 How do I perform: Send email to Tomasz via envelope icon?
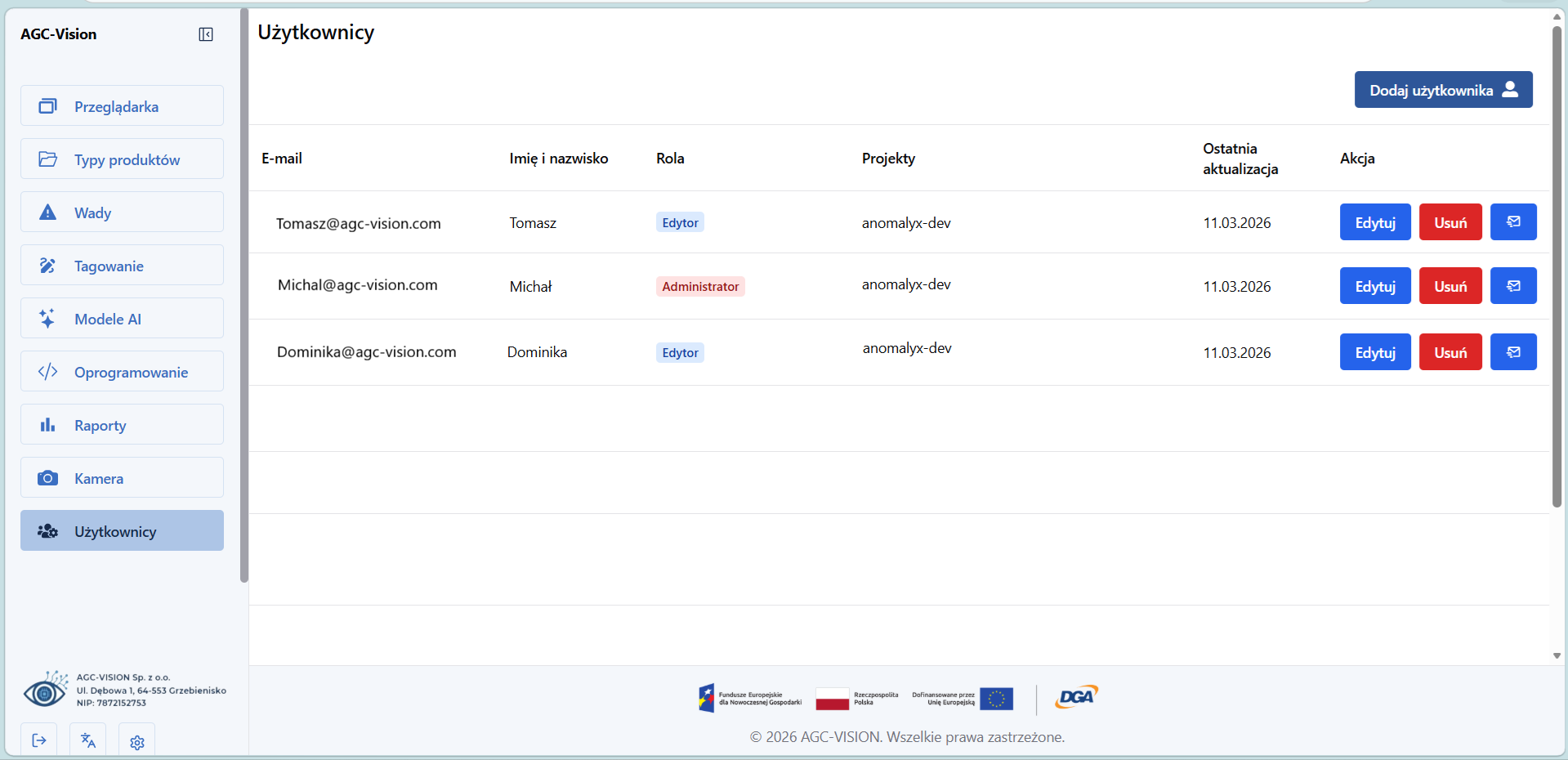point(1512,222)
